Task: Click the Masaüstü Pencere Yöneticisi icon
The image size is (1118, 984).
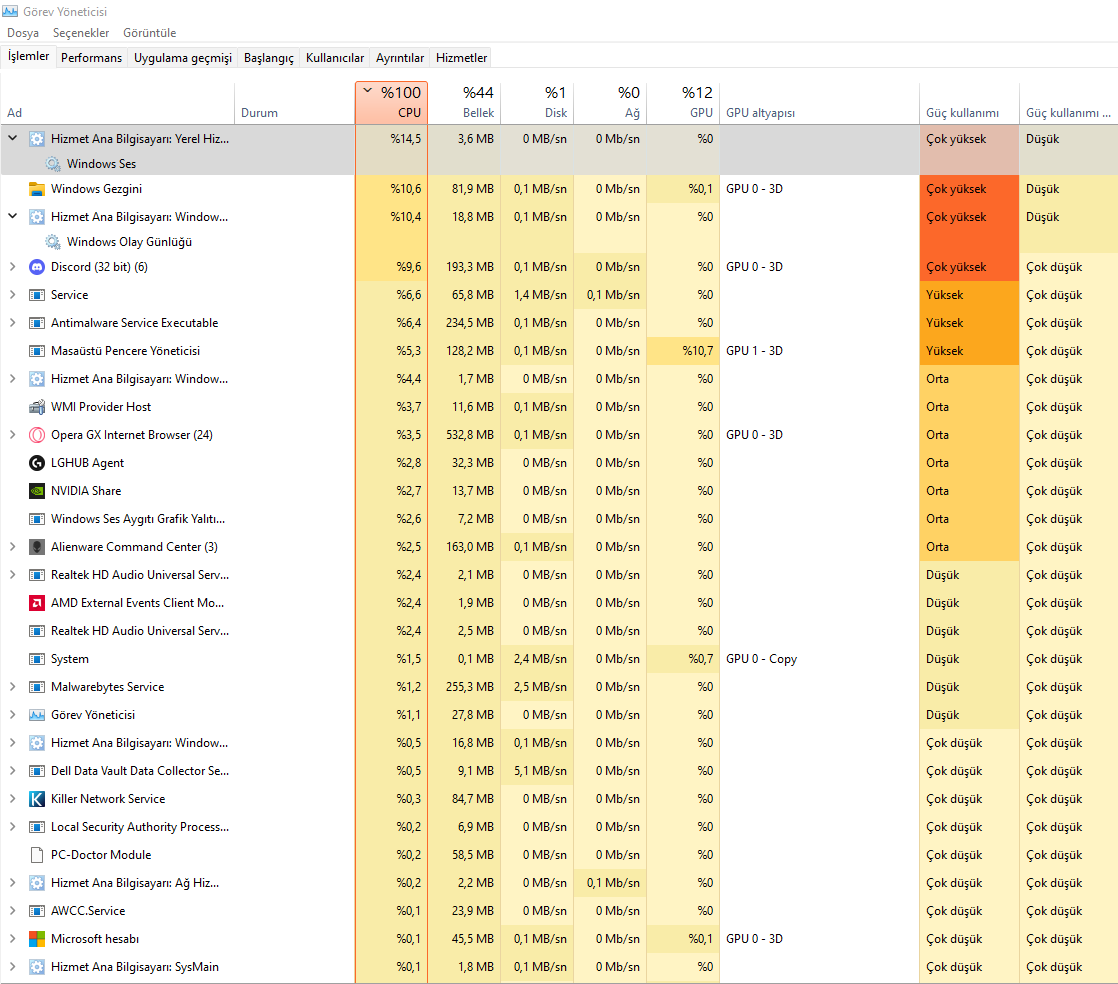Action: point(36,351)
